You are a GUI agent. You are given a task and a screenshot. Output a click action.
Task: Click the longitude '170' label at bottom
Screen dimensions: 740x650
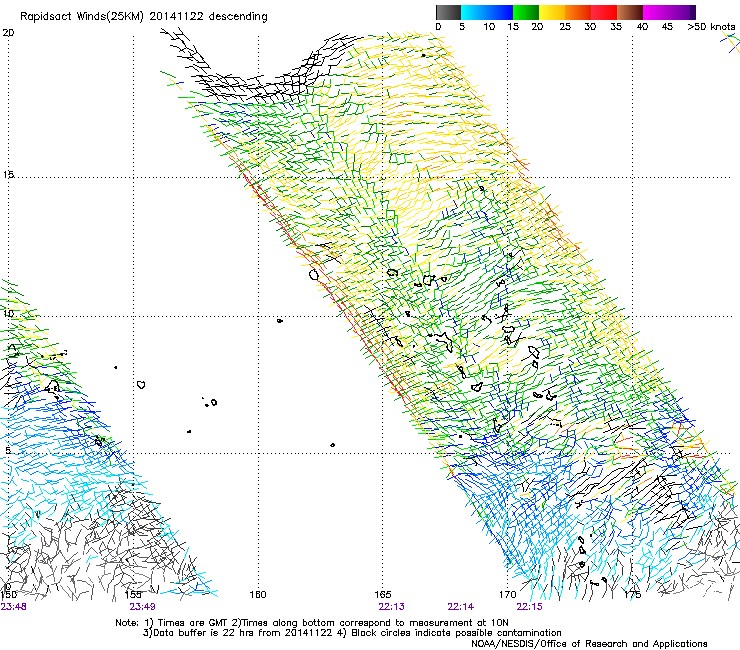click(x=507, y=594)
